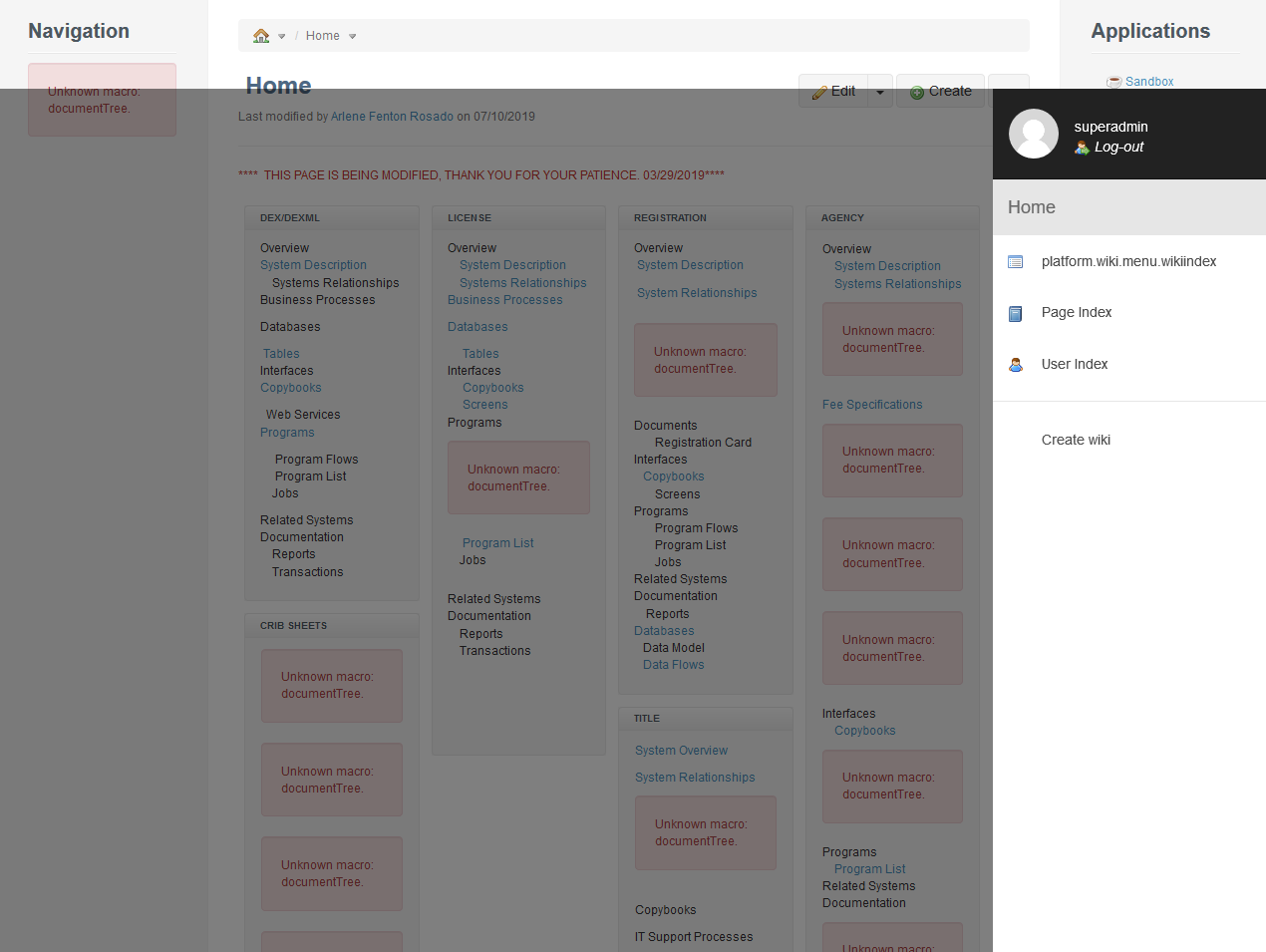Select Create wiki in drawer
The image size is (1266, 952).
1076,440
